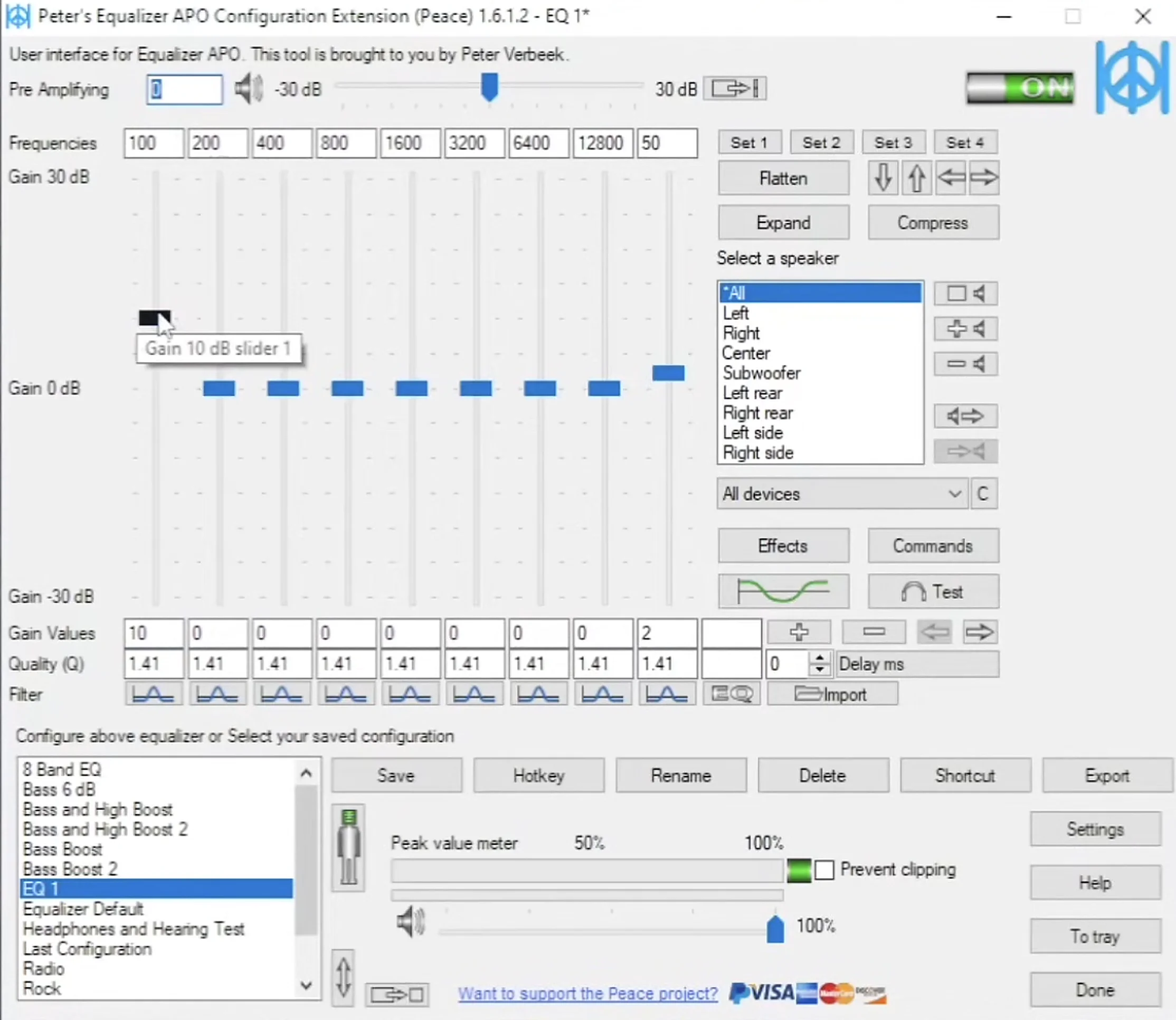Screen dimensions: 1176x1020
Task: Click the vertical resize arrows icon
Action: point(344,977)
